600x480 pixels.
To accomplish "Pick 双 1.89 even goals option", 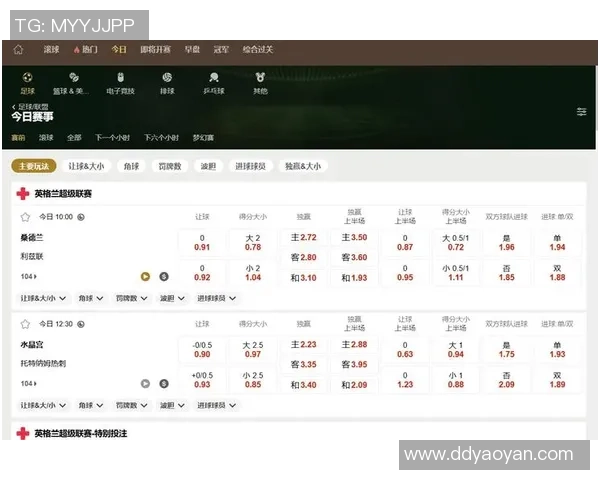I will 557,380.
